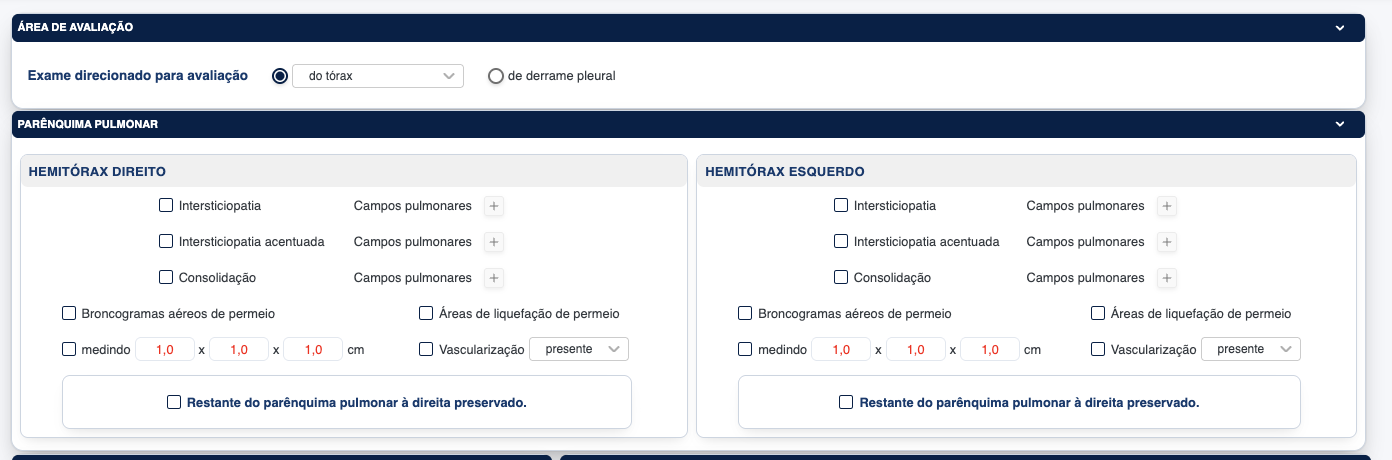Click plus icon beside Intersticiopatia in Hemitórax Direito
This screenshot has height=460, width=1392.
(495, 206)
